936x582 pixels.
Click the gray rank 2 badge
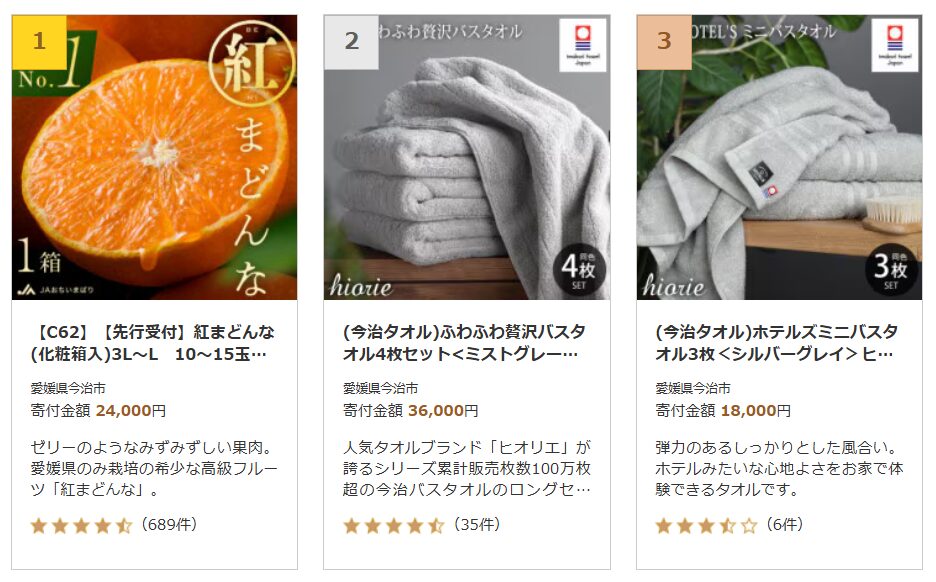pyautogui.click(x=351, y=42)
